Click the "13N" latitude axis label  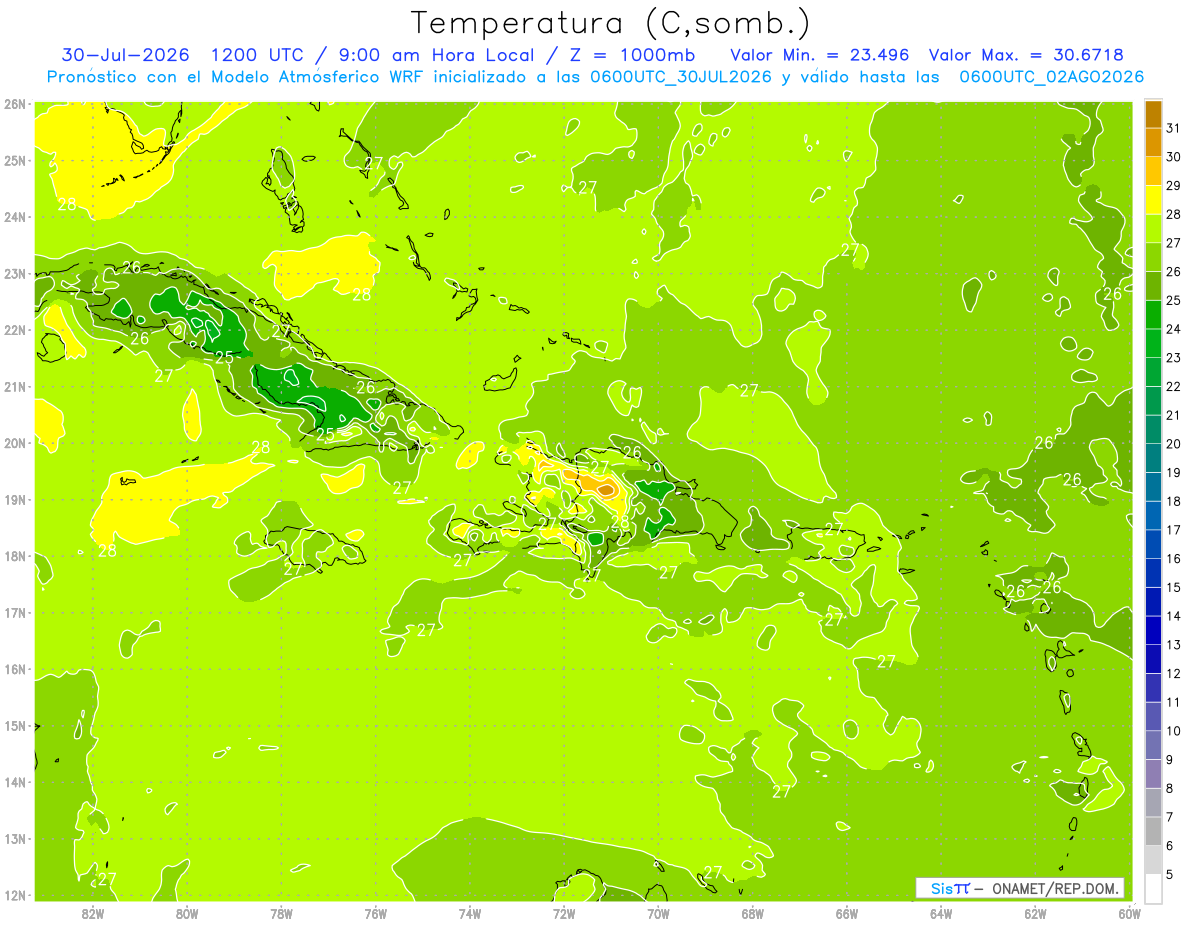pyautogui.click(x=15, y=839)
